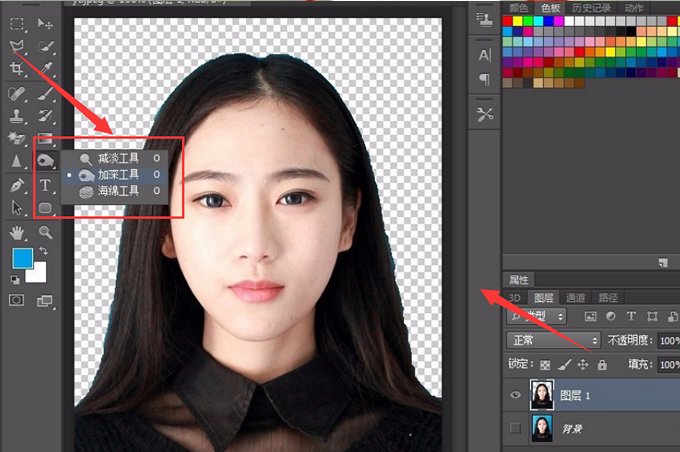Select the Polygonal Lasso tool
The height and width of the screenshot is (452, 680).
point(17,46)
